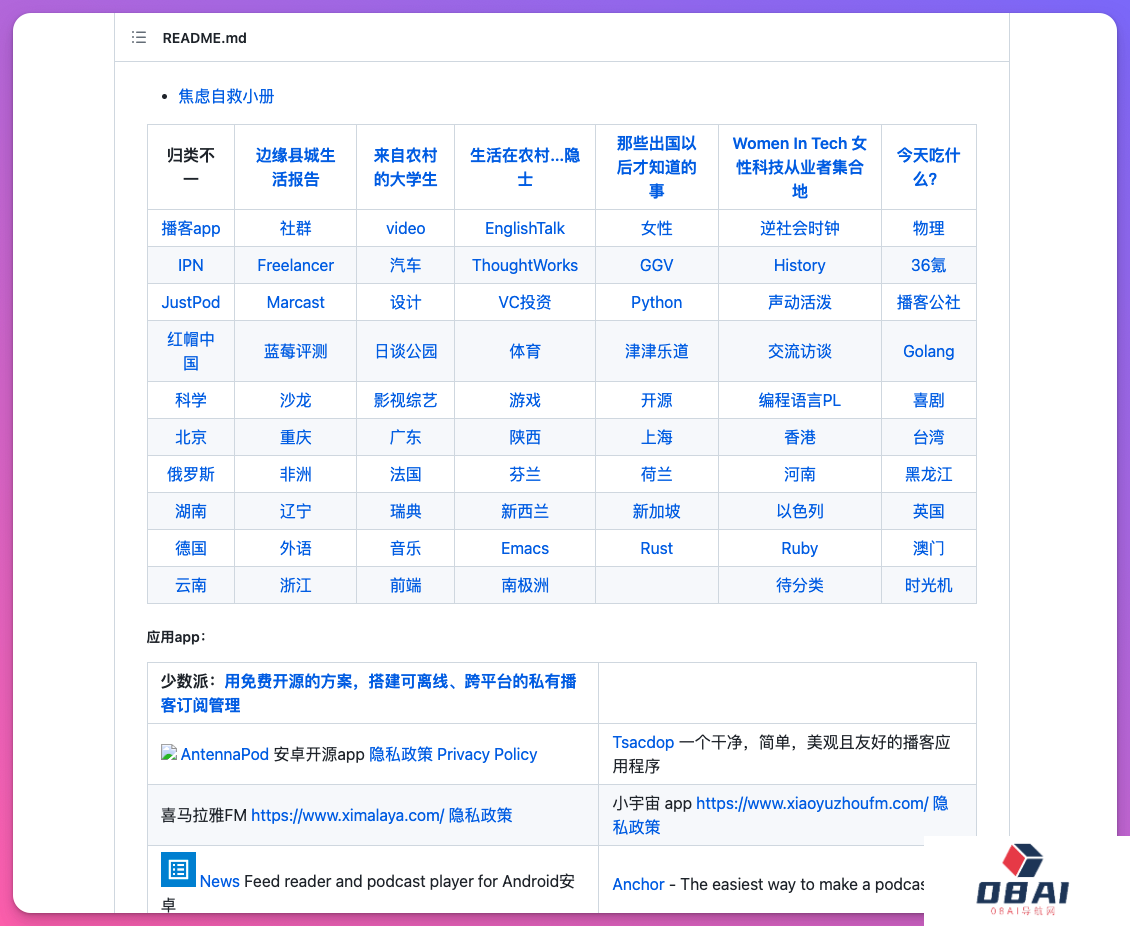The image size is (1130, 926).
Task: Go to the 北京 region link
Action: (x=191, y=437)
